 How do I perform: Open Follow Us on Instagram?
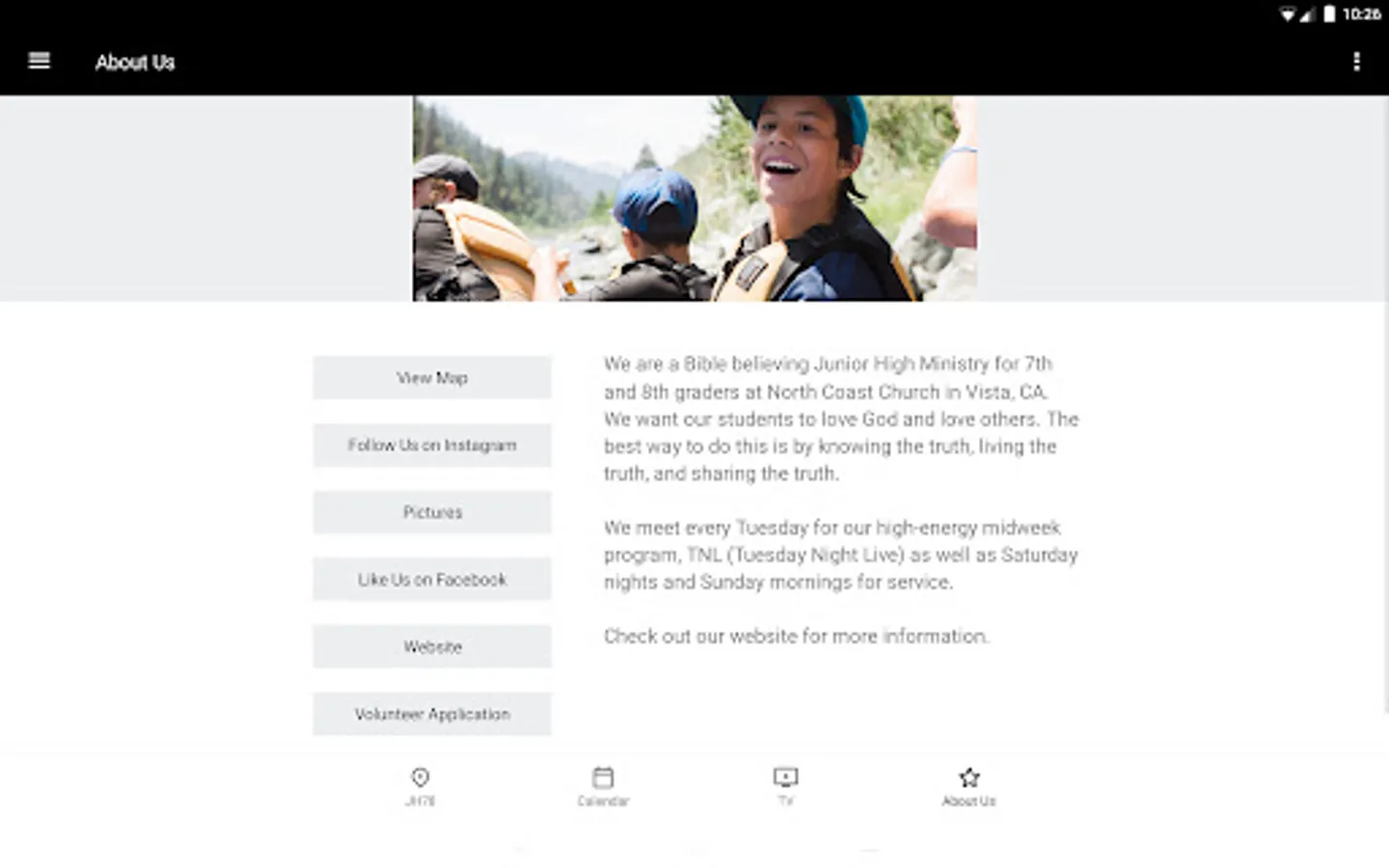432,446
